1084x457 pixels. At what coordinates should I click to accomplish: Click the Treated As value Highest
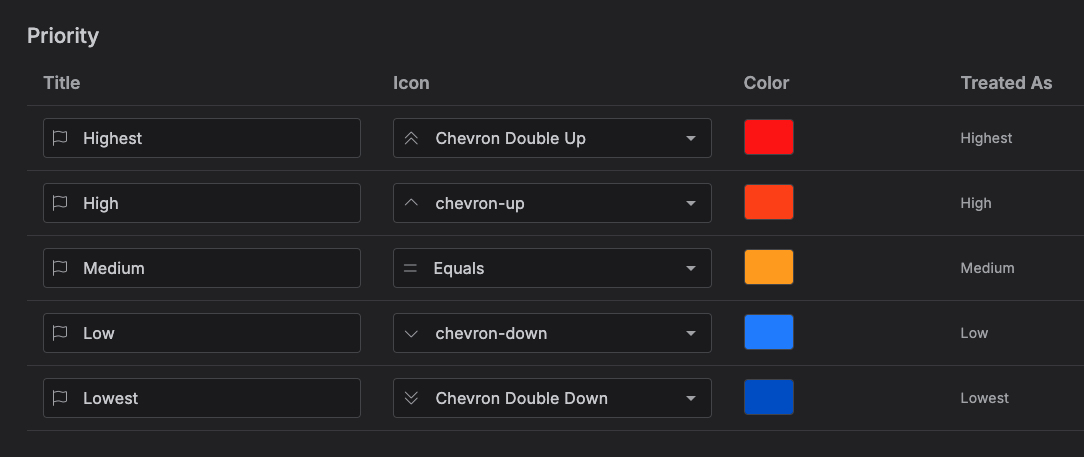[987, 138]
